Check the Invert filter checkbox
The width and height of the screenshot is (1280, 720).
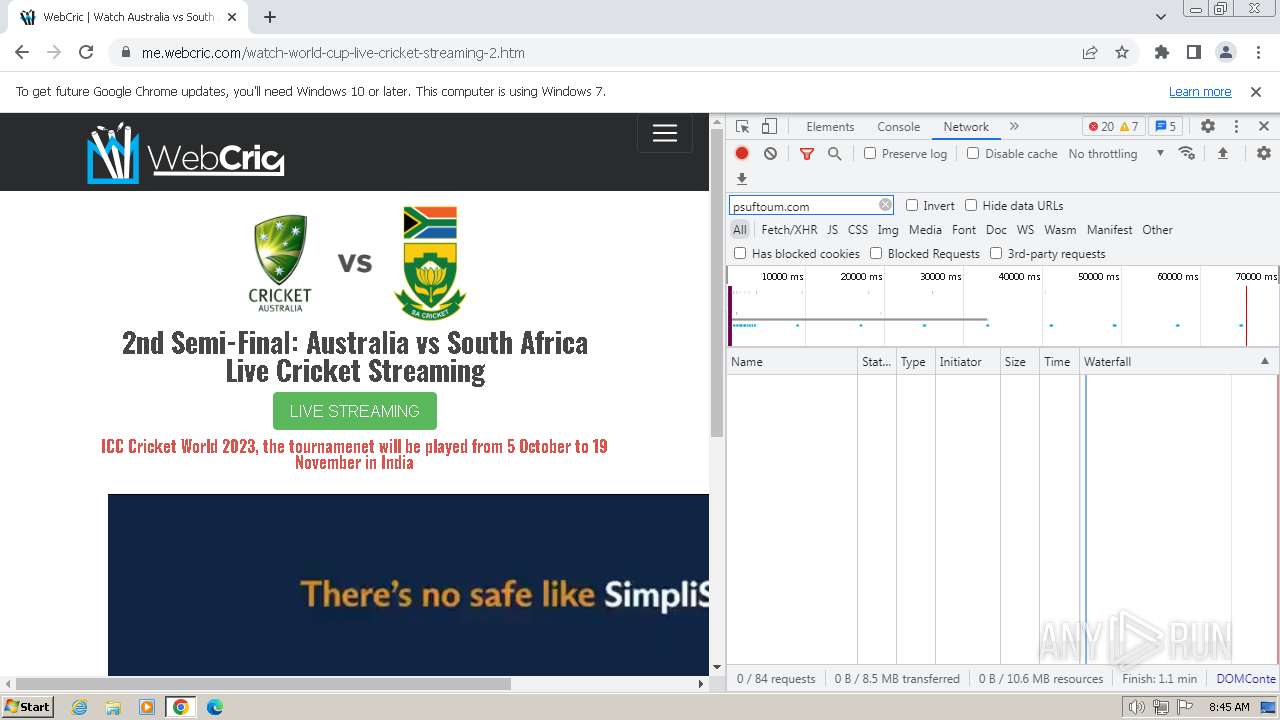912,205
